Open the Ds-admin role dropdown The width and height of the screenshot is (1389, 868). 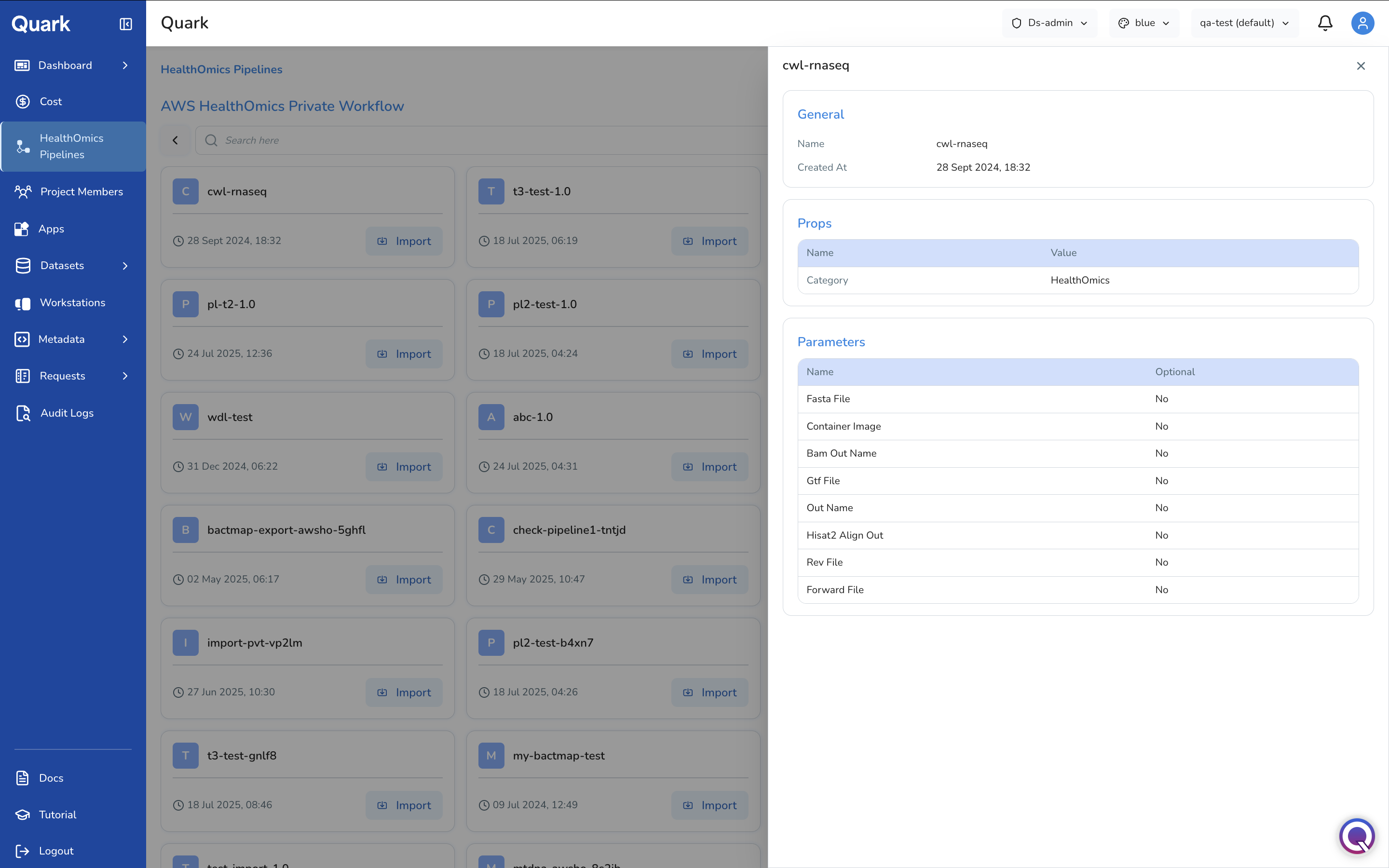tap(1049, 23)
